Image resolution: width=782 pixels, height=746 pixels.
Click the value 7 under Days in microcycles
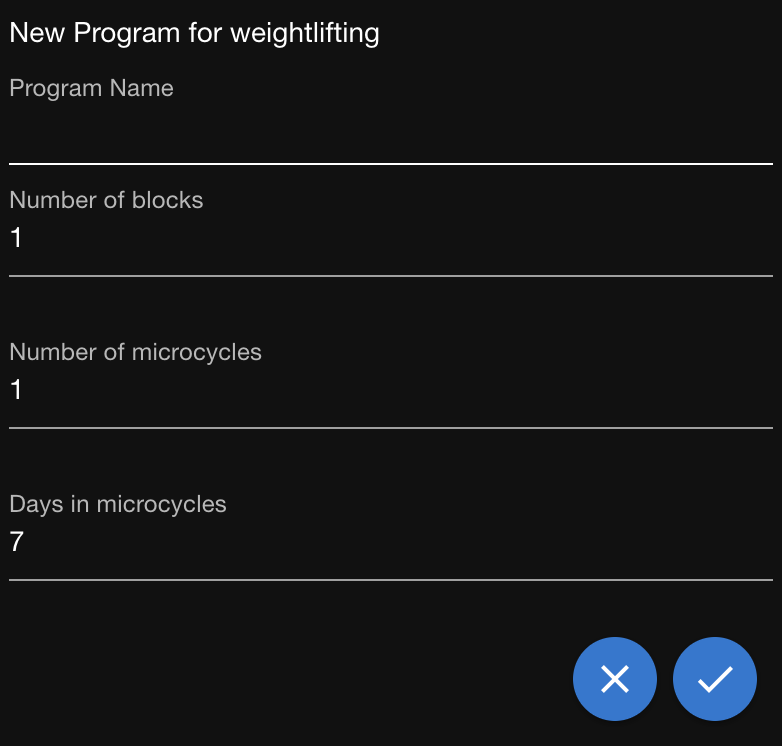point(16,542)
